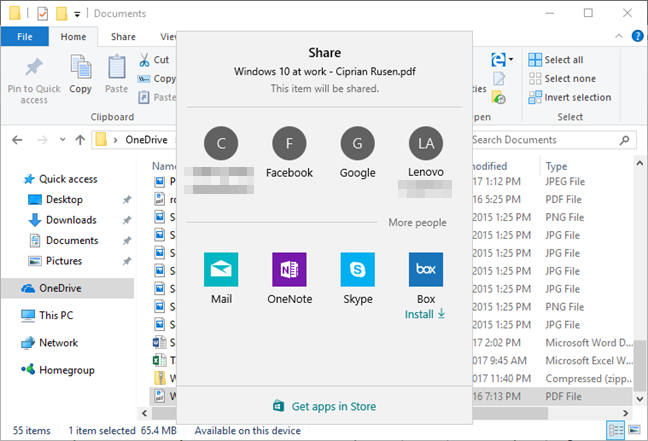The width and height of the screenshot is (648, 441).
Task: Select the JPEG File type row
Action: [565, 181]
